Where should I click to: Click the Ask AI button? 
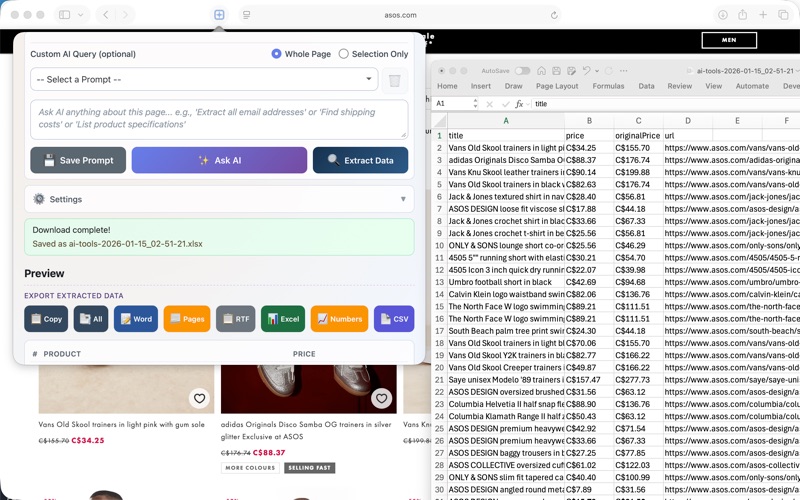(x=219, y=160)
